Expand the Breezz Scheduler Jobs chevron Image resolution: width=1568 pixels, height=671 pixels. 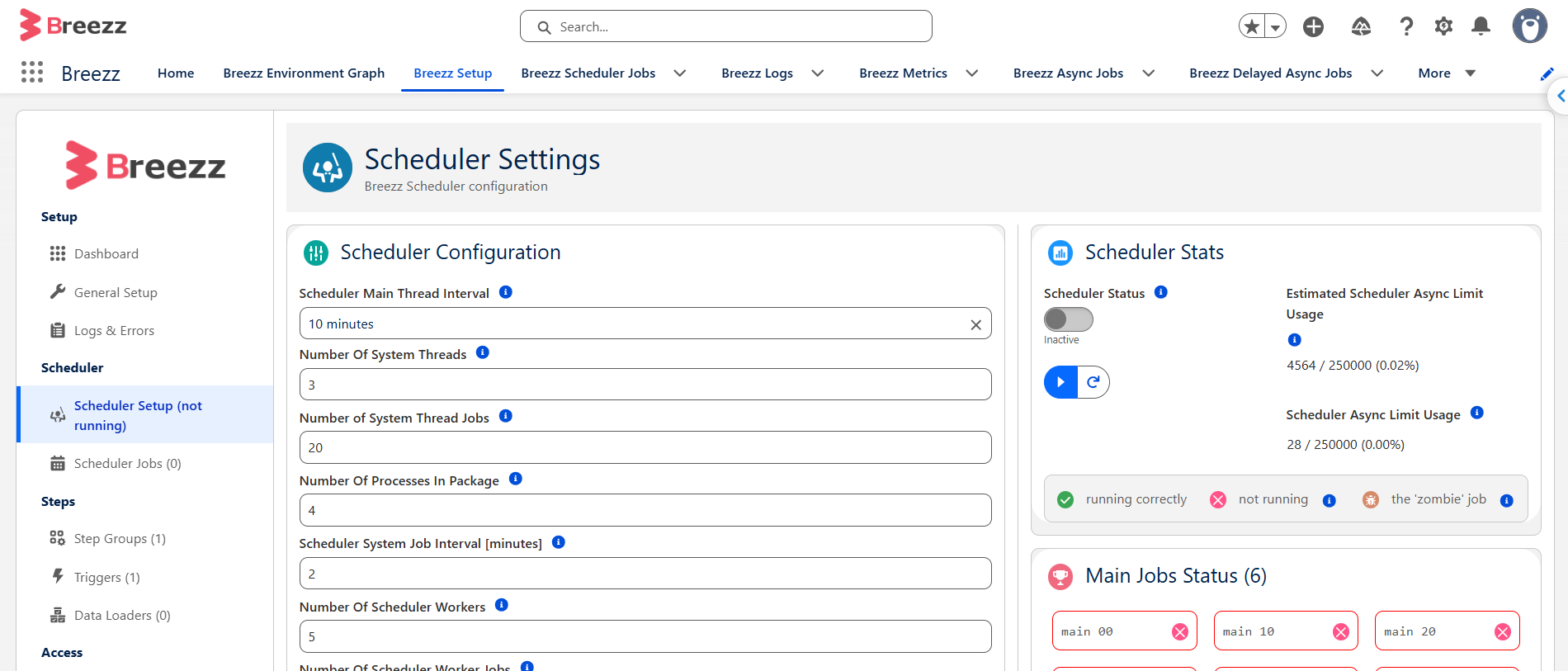680,73
